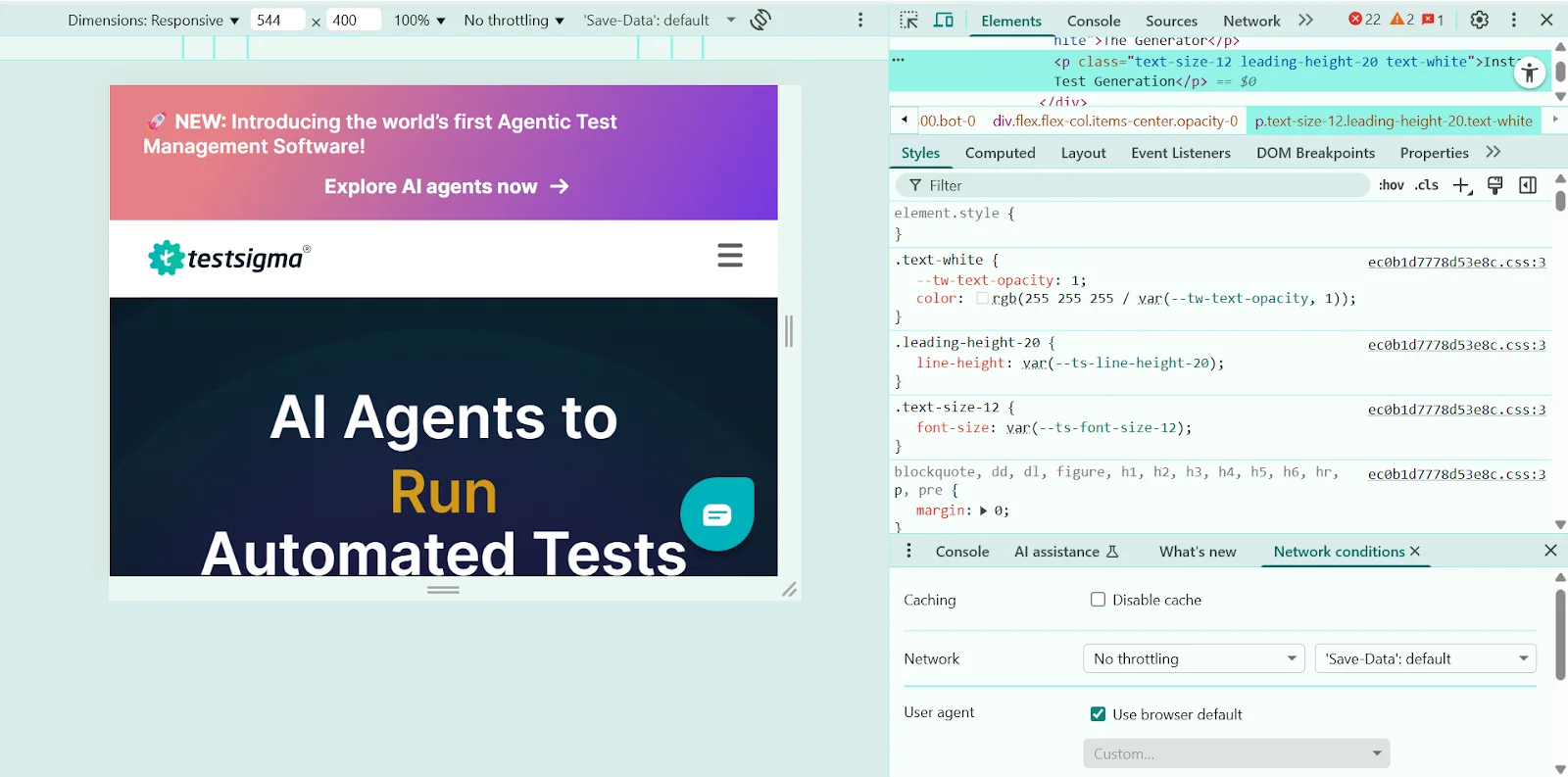Open DevTools customize three-dot menu

click(1514, 20)
